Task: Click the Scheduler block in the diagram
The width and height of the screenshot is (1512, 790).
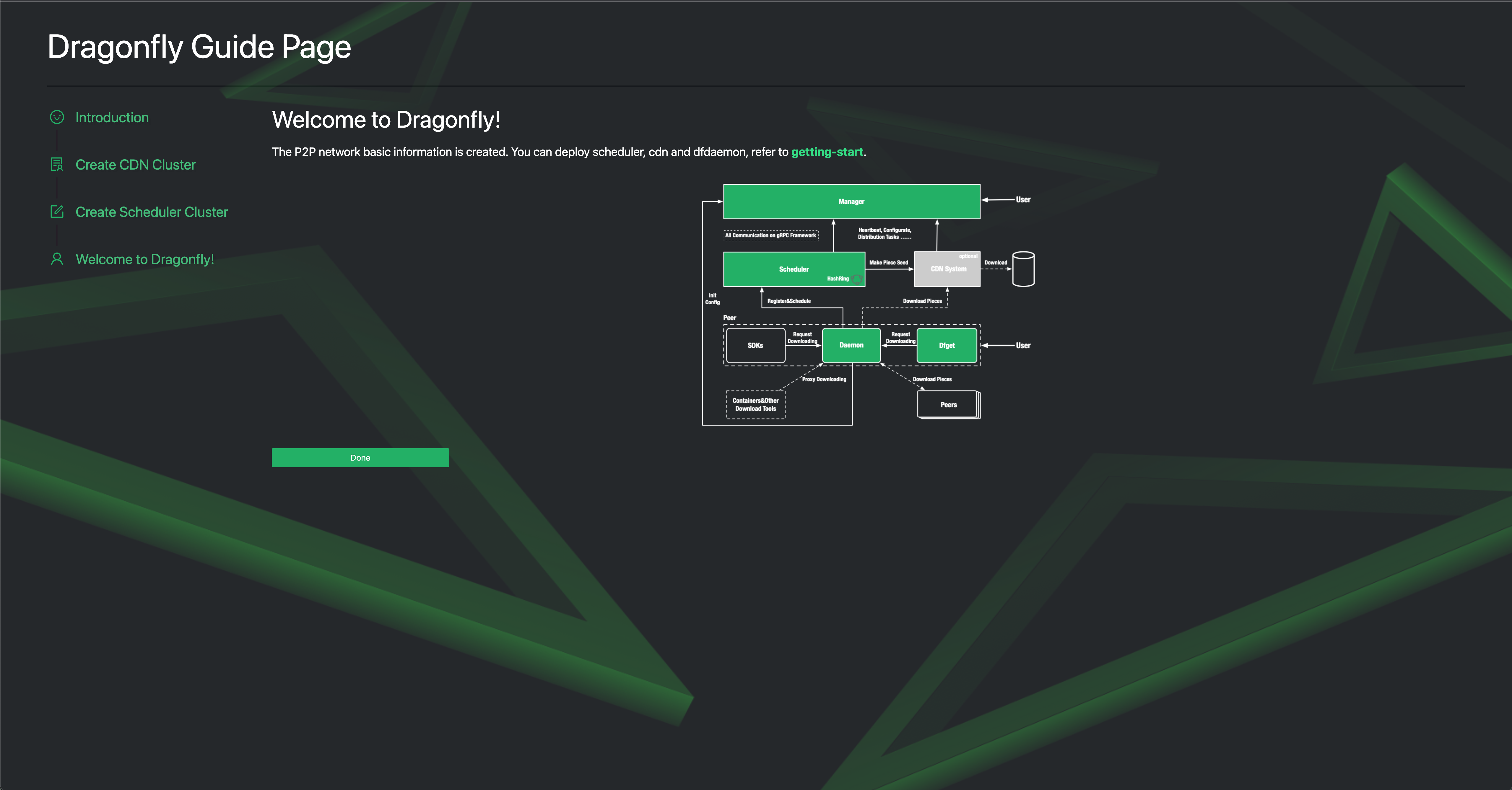Action: [x=794, y=269]
